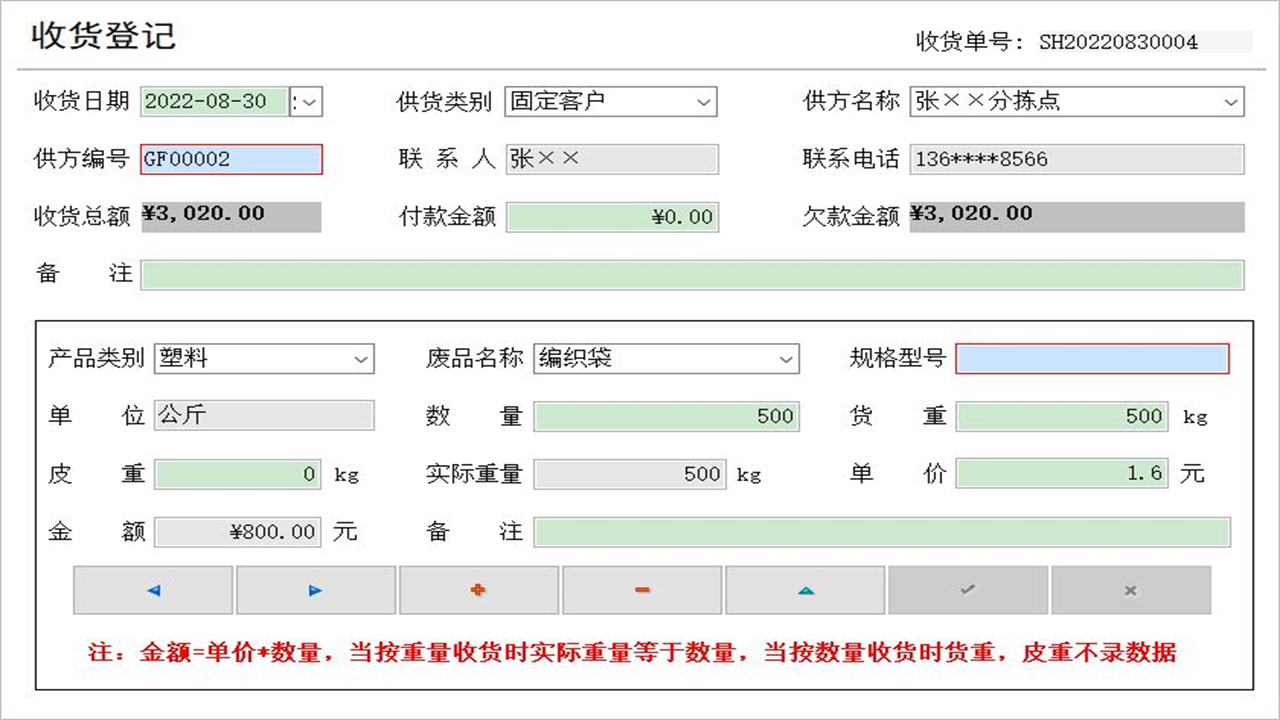Click the 供方编号 field containing GF00002

[x=230, y=159]
